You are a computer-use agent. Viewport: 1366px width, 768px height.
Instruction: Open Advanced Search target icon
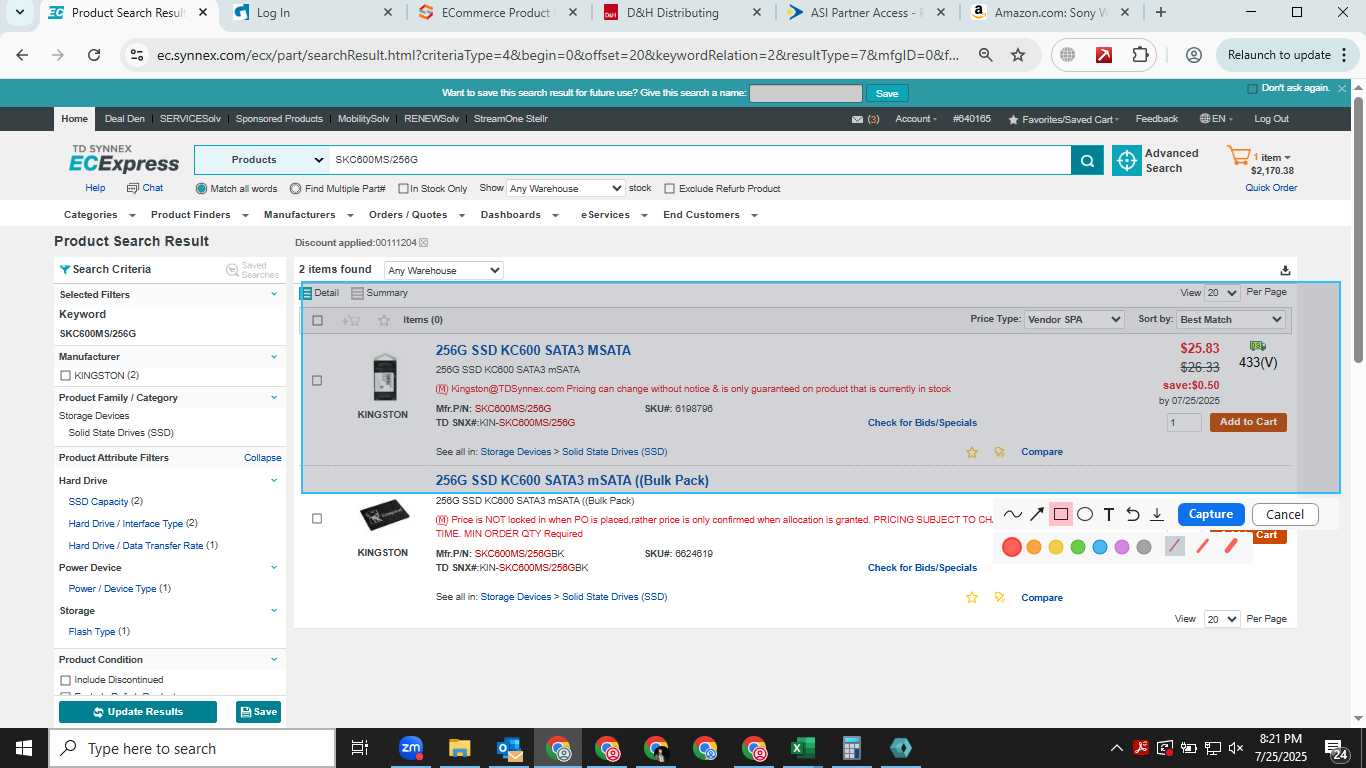coord(1127,160)
